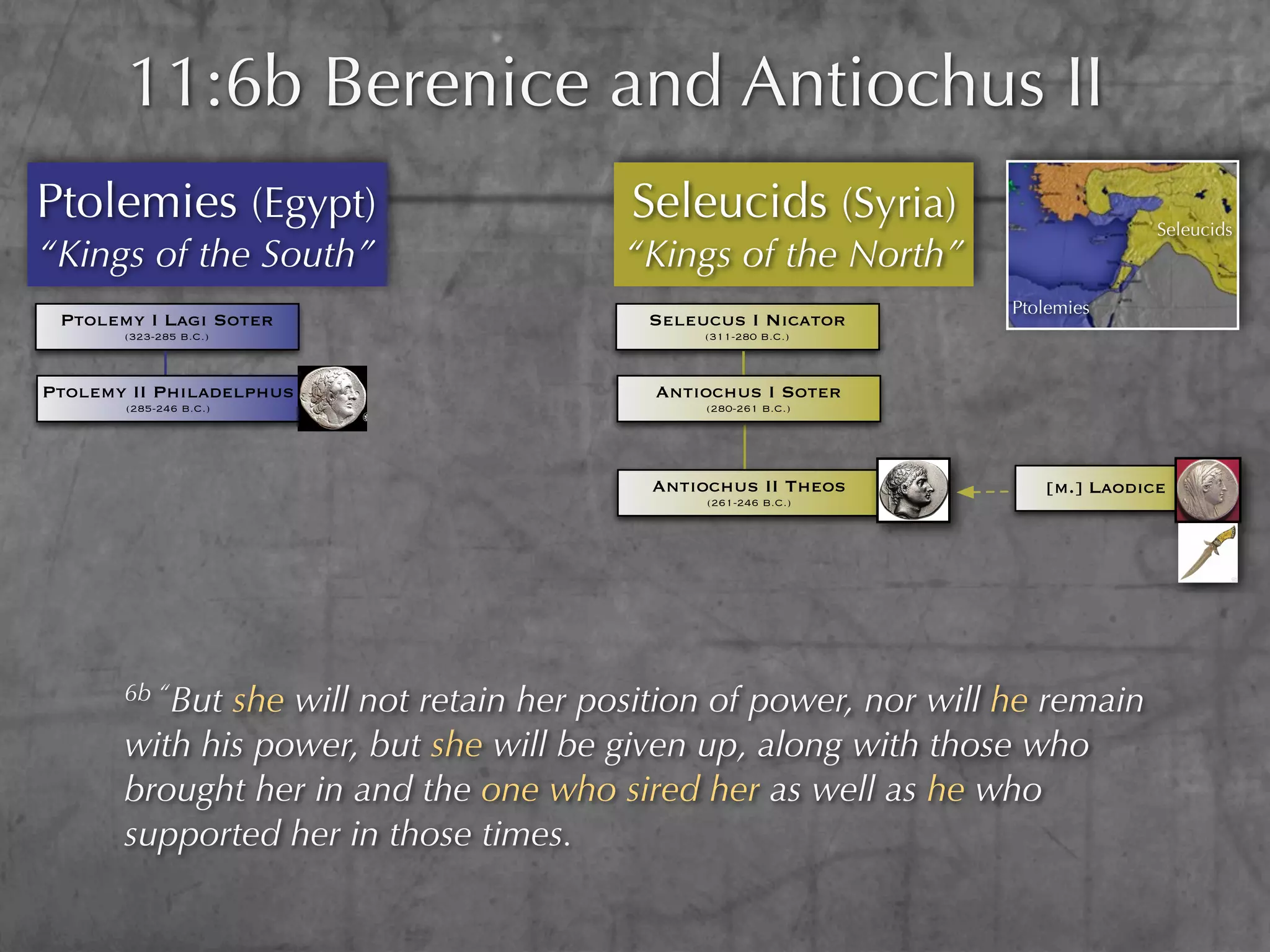Image resolution: width=1270 pixels, height=952 pixels.
Task: Click the dashed arrow pointing at Antiochus II
Action: click(983, 492)
